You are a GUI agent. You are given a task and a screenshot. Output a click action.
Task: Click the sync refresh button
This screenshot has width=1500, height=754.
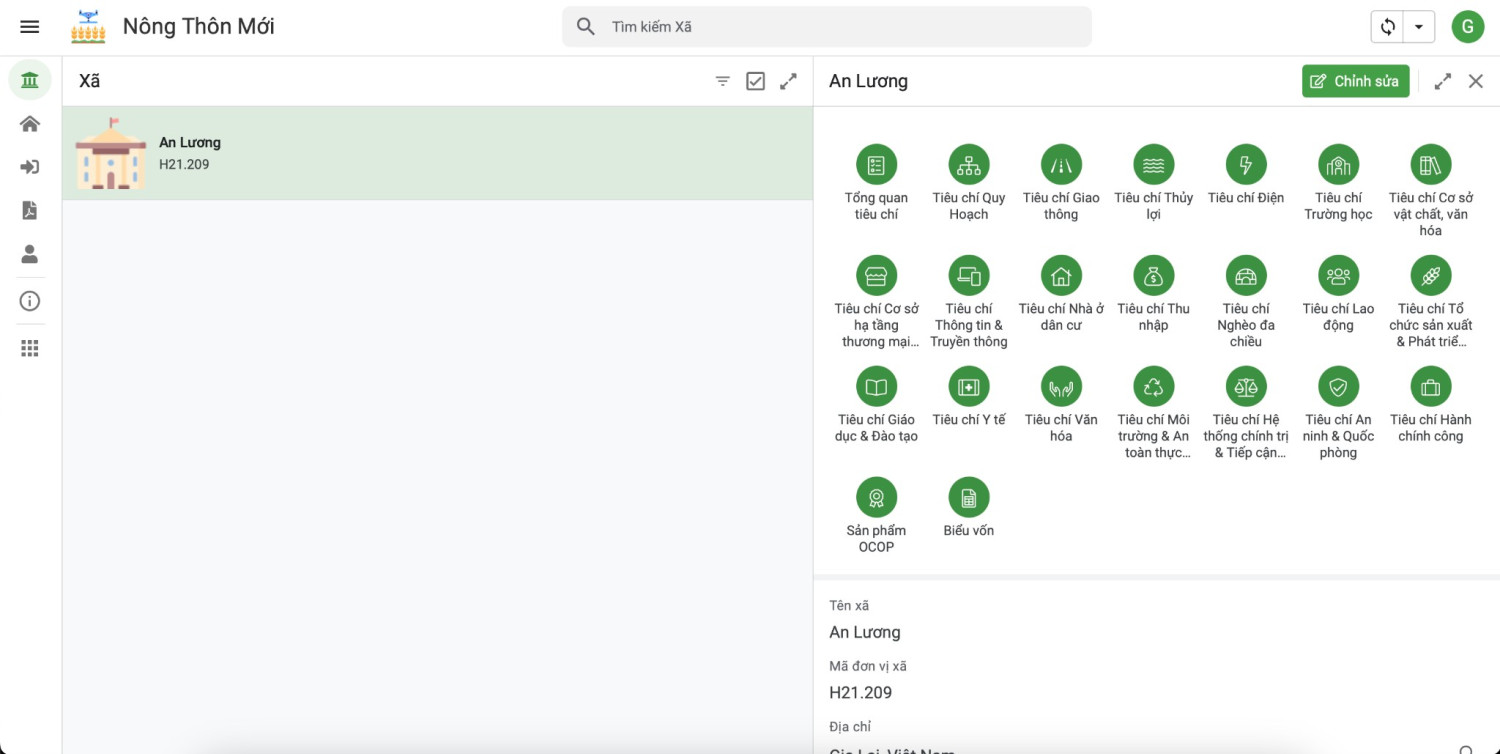(1388, 27)
